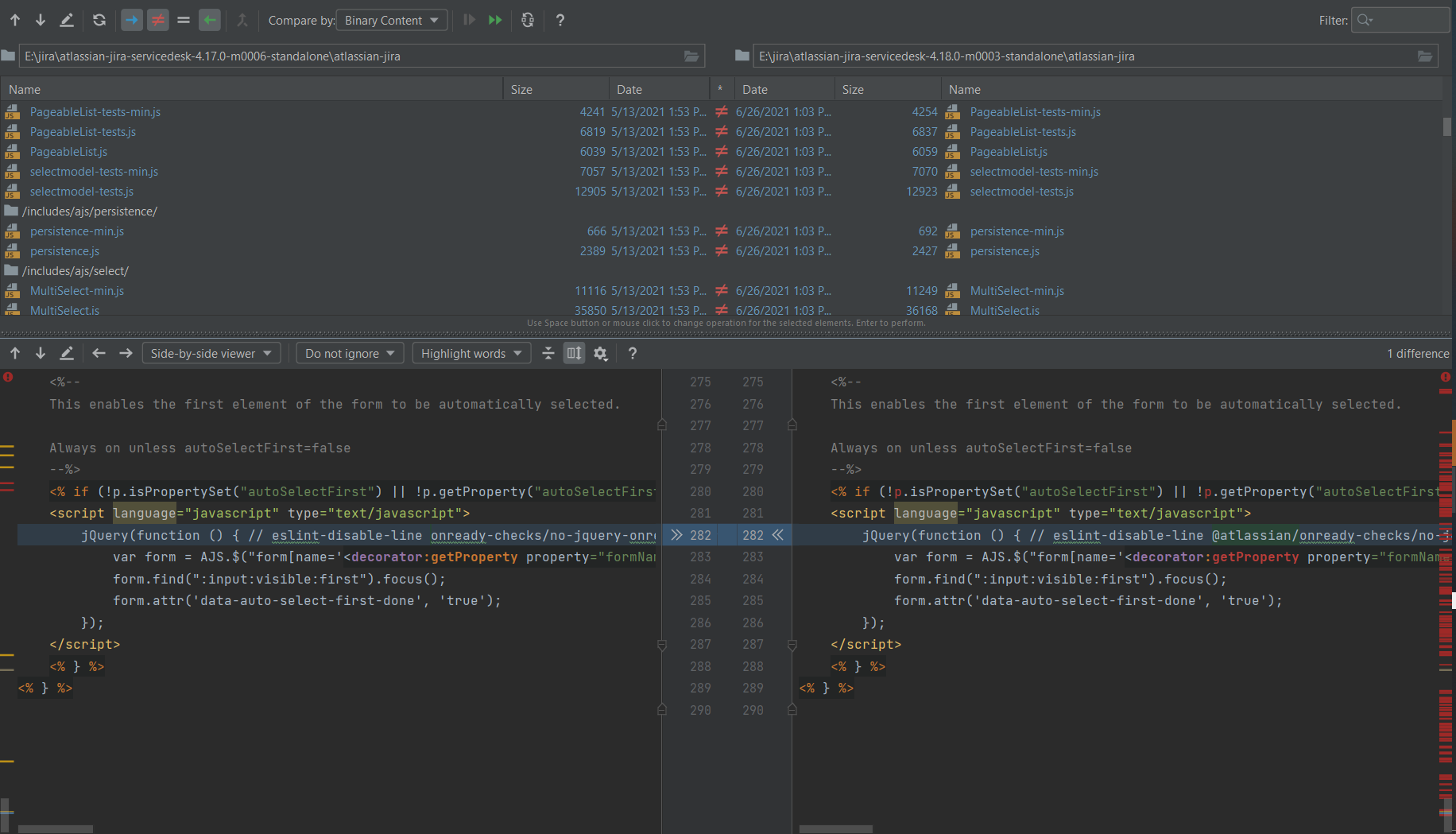The image size is (1456, 834).
Task: Go to previous difference in top toolbar
Action: pyautogui.click(x=15, y=20)
